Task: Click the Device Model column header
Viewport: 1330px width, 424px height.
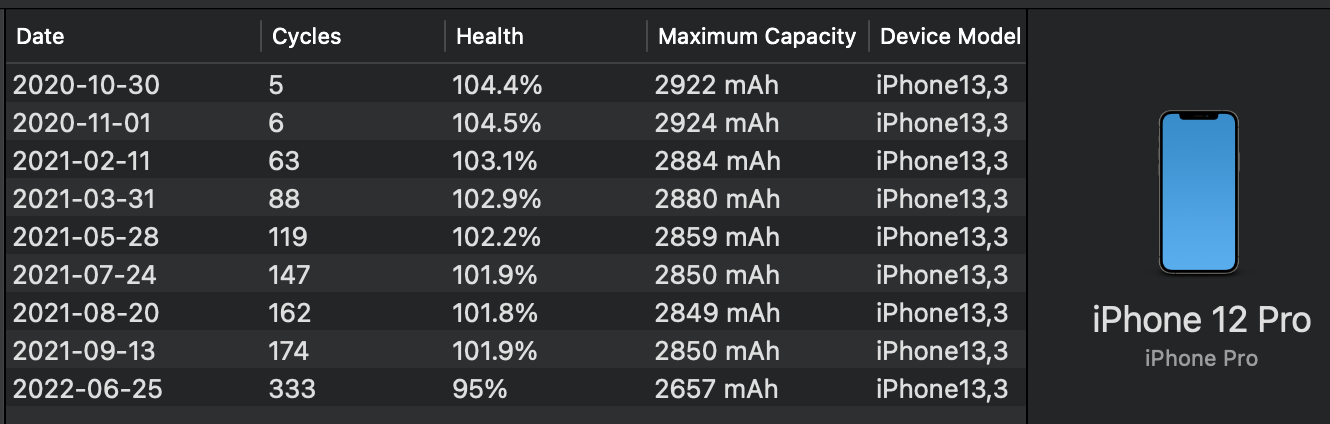Action: click(x=948, y=36)
